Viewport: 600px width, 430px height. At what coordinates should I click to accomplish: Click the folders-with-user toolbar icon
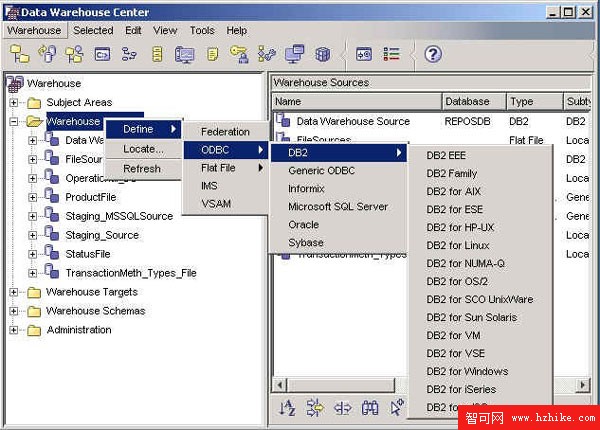click(74, 54)
